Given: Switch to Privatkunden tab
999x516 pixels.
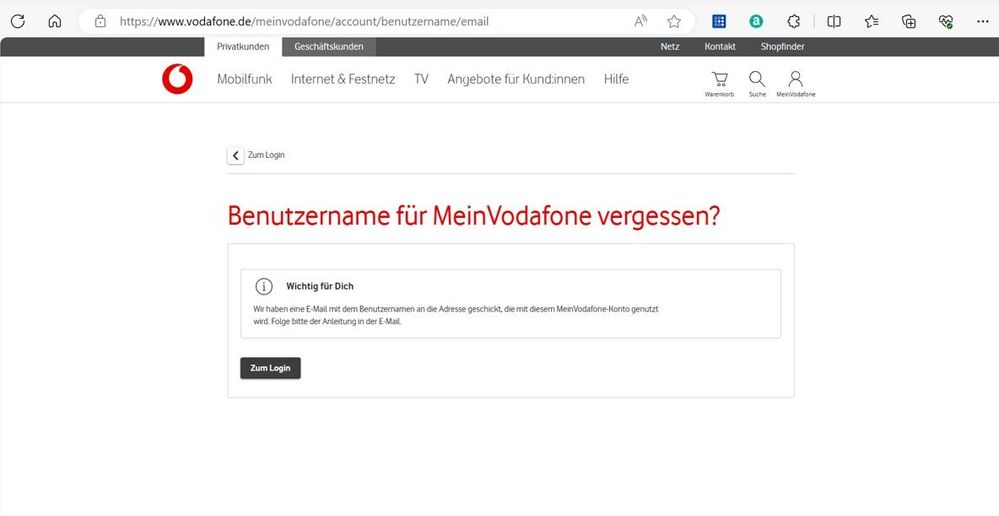Looking at the screenshot, I should [x=243, y=47].
